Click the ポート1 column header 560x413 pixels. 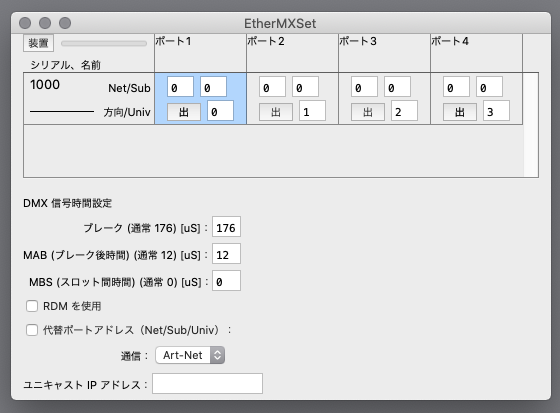(200, 53)
